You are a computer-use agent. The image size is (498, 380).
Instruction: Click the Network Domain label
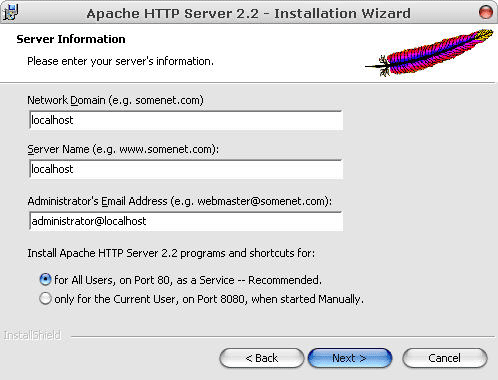(x=115, y=100)
